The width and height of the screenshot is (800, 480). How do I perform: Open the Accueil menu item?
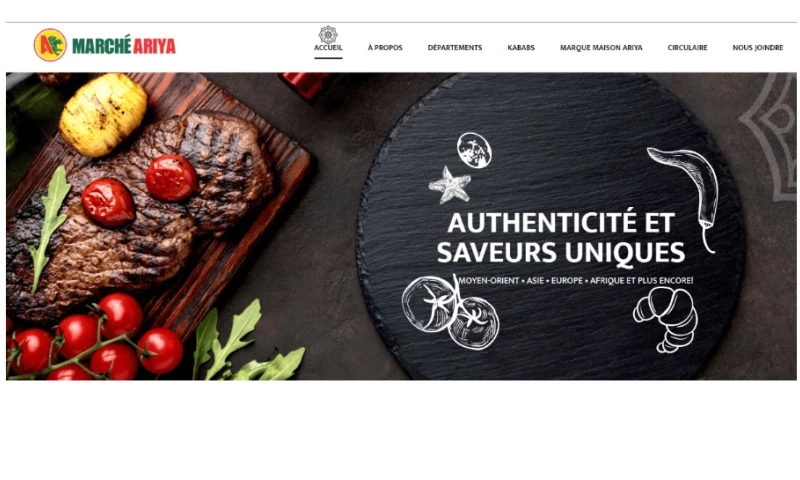(328, 47)
